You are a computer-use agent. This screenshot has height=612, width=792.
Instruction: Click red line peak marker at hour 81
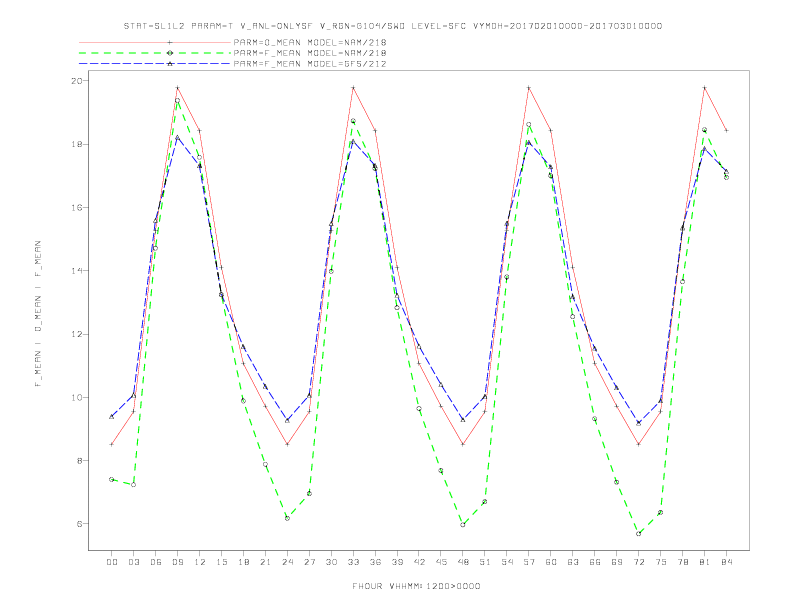coord(705,88)
